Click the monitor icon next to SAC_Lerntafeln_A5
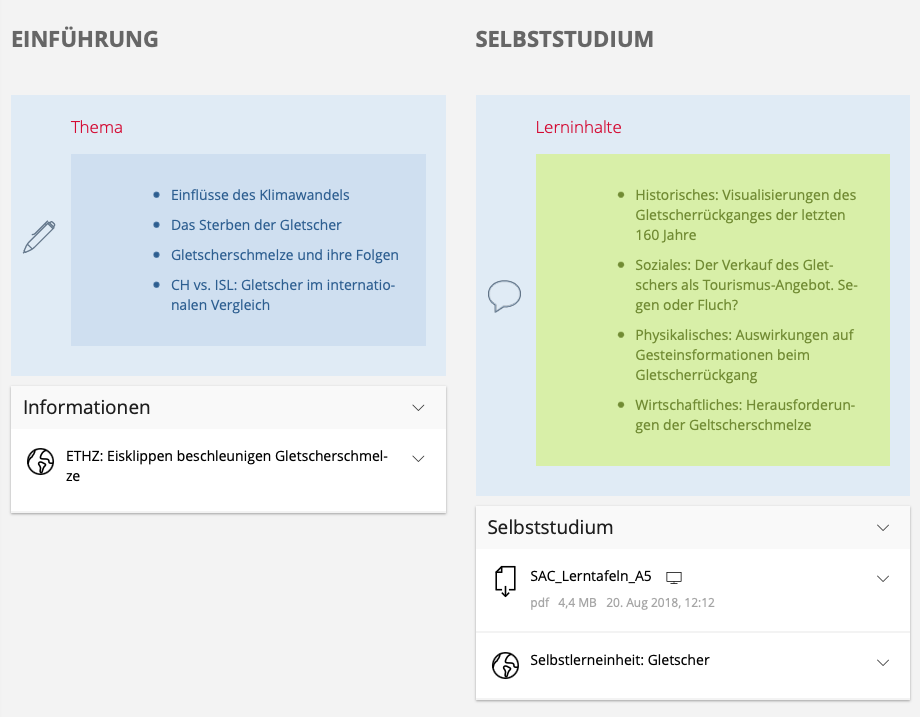920x717 pixels. pyautogui.click(x=674, y=577)
